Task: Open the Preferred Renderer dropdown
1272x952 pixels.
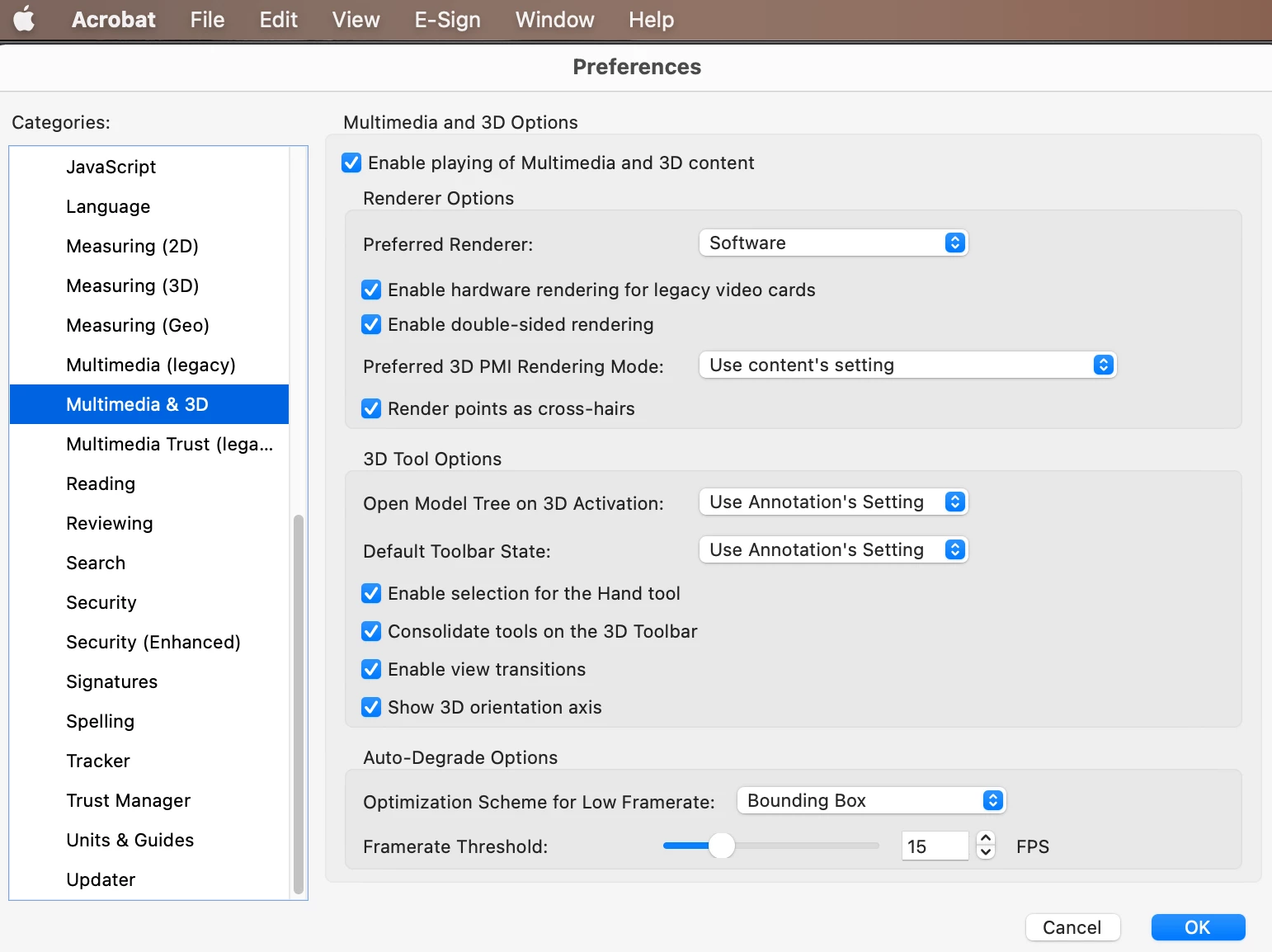Action: 833,243
